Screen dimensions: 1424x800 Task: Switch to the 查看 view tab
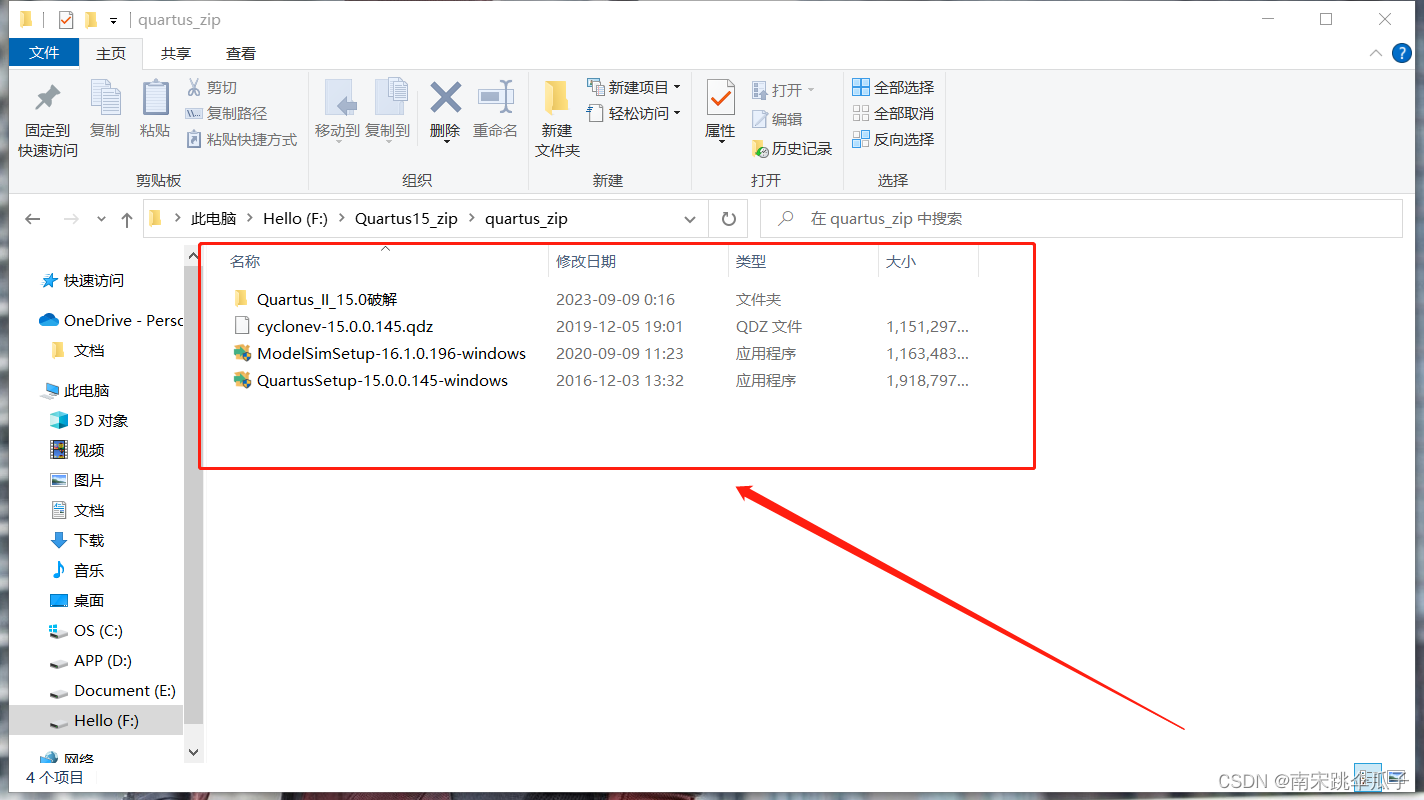tap(241, 53)
